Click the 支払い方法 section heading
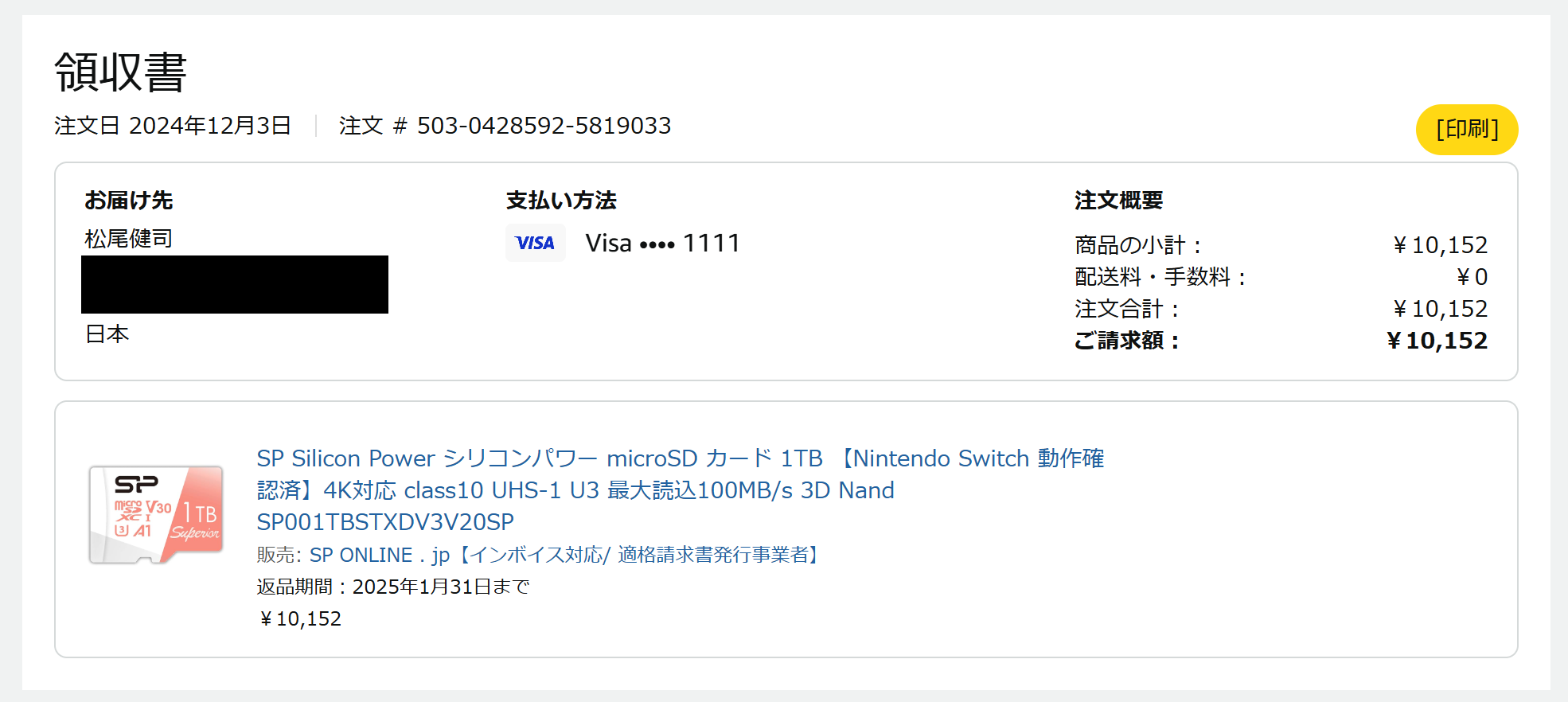Screen dimensions: 1568x702 click(x=561, y=201)
